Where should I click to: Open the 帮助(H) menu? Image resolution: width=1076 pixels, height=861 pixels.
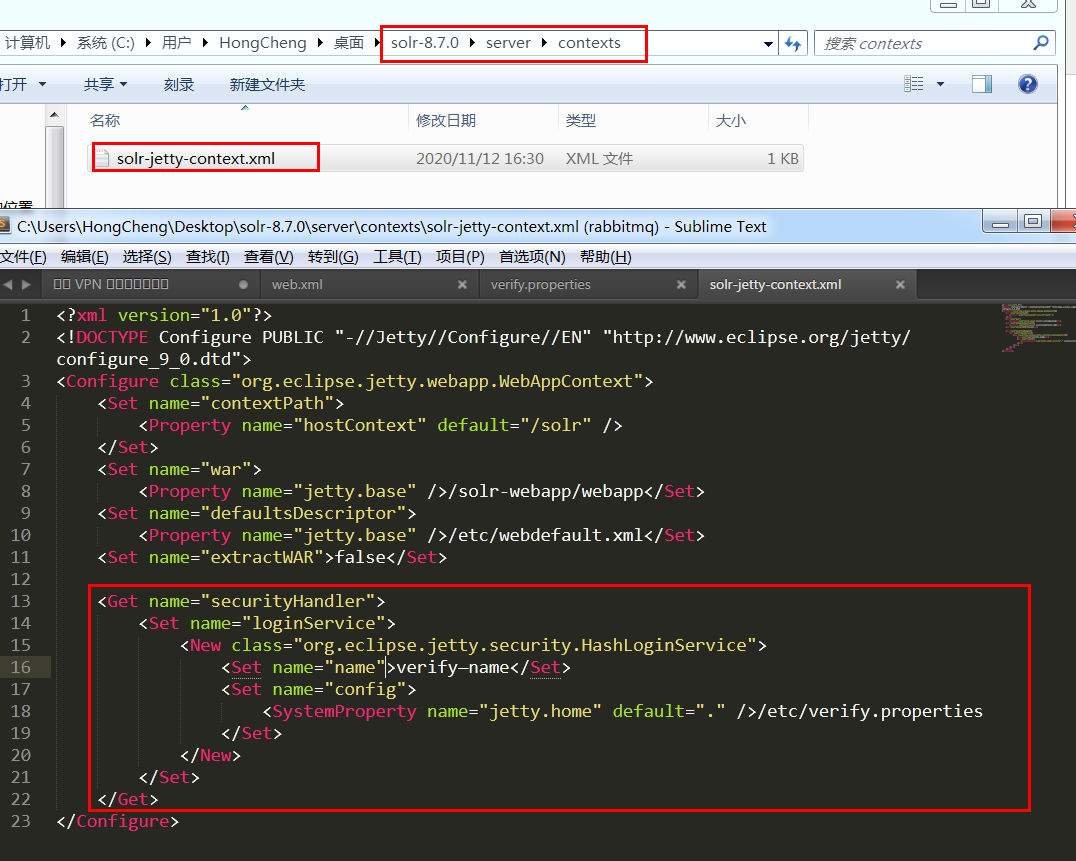605,257
